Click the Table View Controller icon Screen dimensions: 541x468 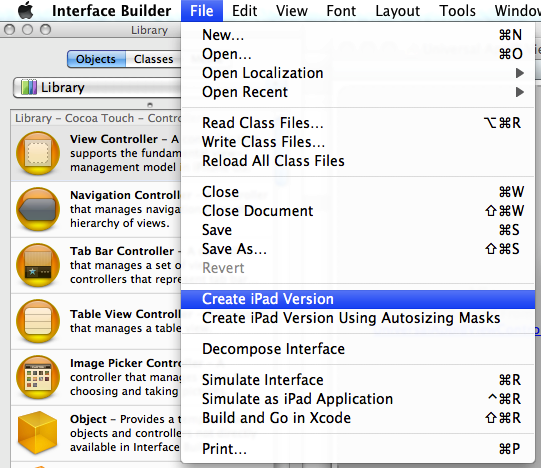tap(38, 321)
